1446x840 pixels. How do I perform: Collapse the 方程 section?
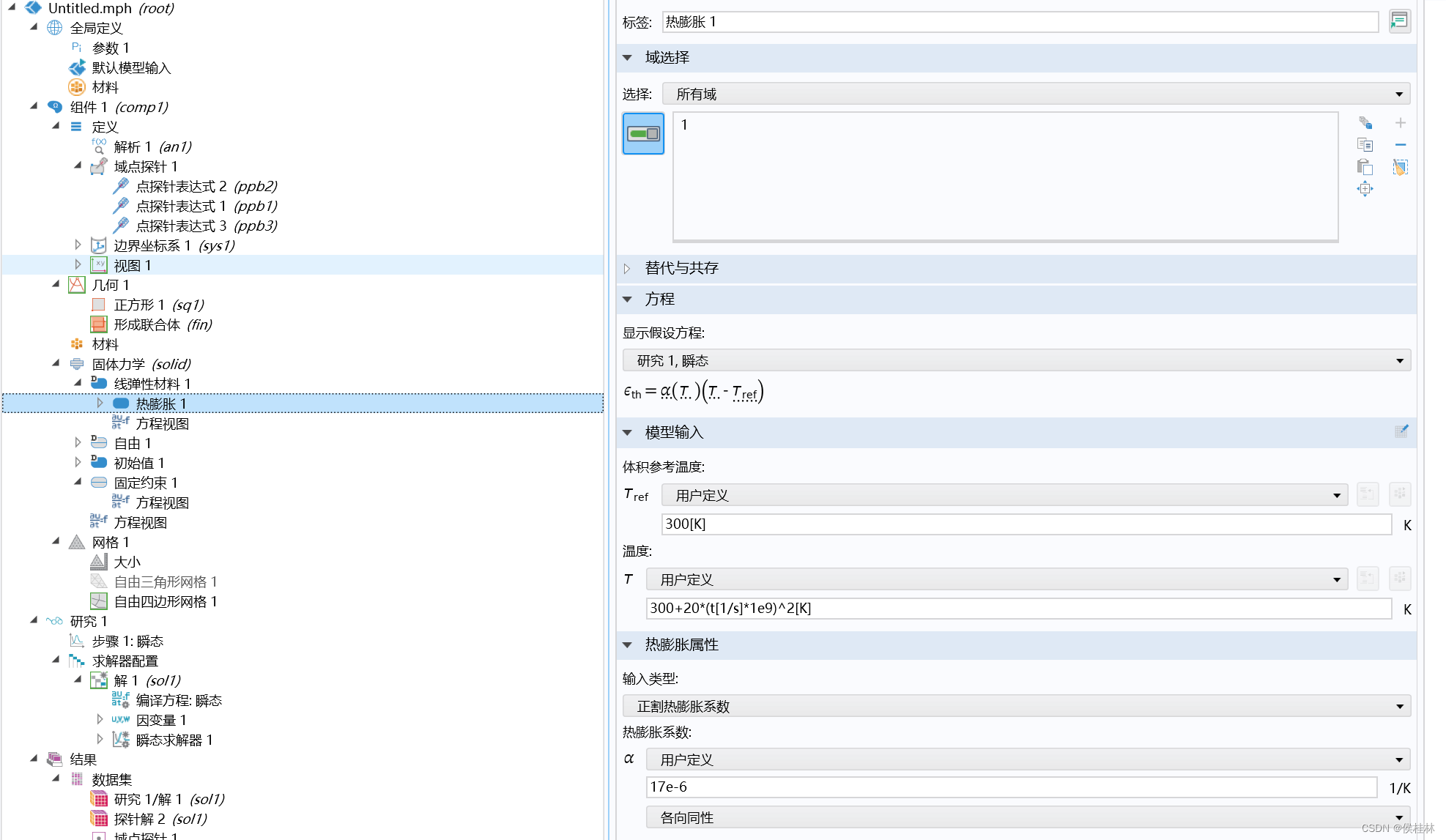(x=627, y=299)
